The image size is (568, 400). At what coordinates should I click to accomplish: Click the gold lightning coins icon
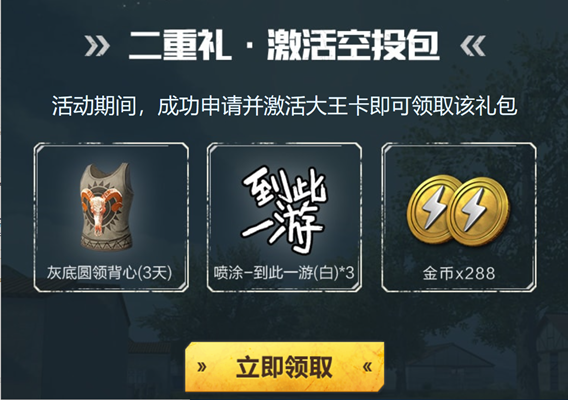click(x=458, y=209)
